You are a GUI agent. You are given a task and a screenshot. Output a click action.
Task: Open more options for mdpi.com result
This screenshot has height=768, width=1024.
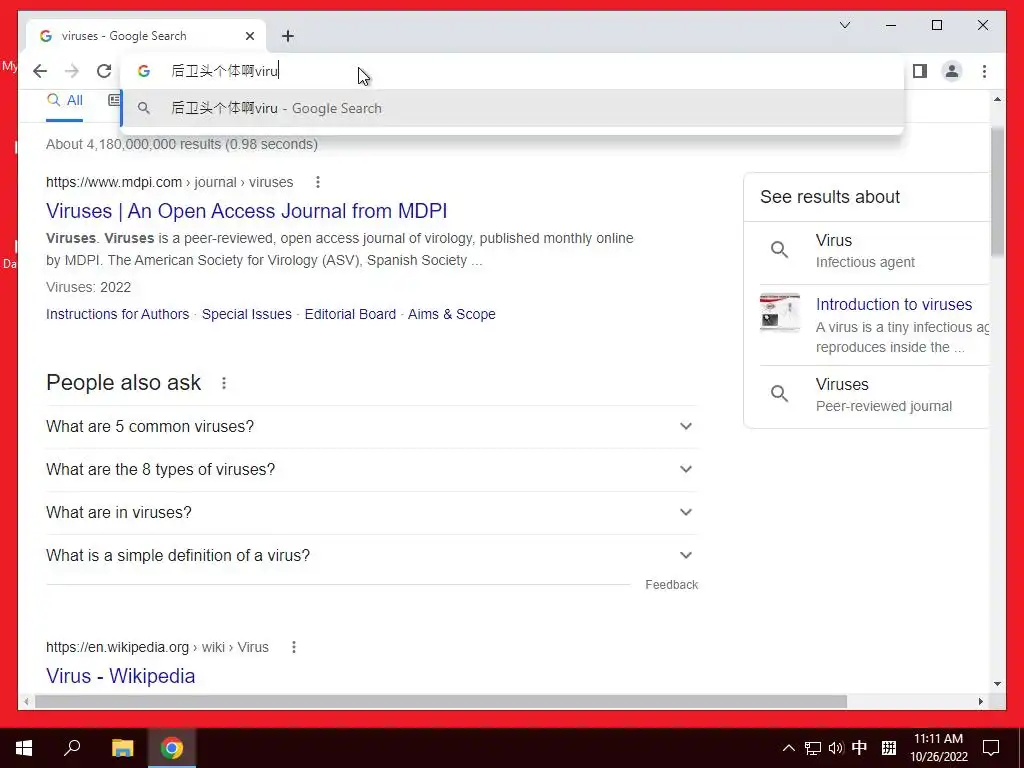click(x=318, y=182)
